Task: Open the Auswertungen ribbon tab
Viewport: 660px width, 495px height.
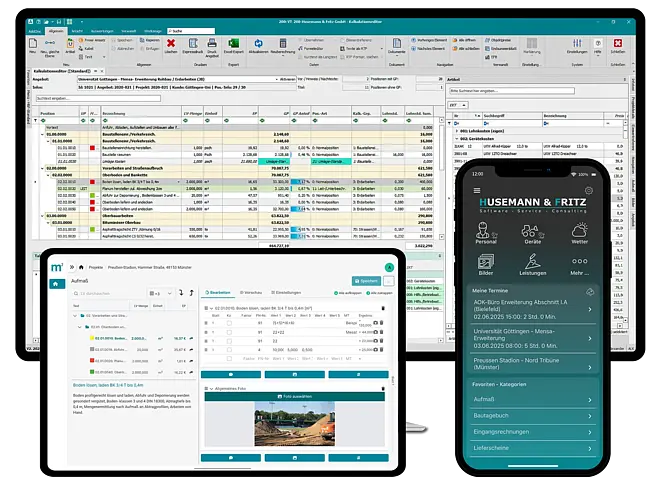Action: (102, 31)
